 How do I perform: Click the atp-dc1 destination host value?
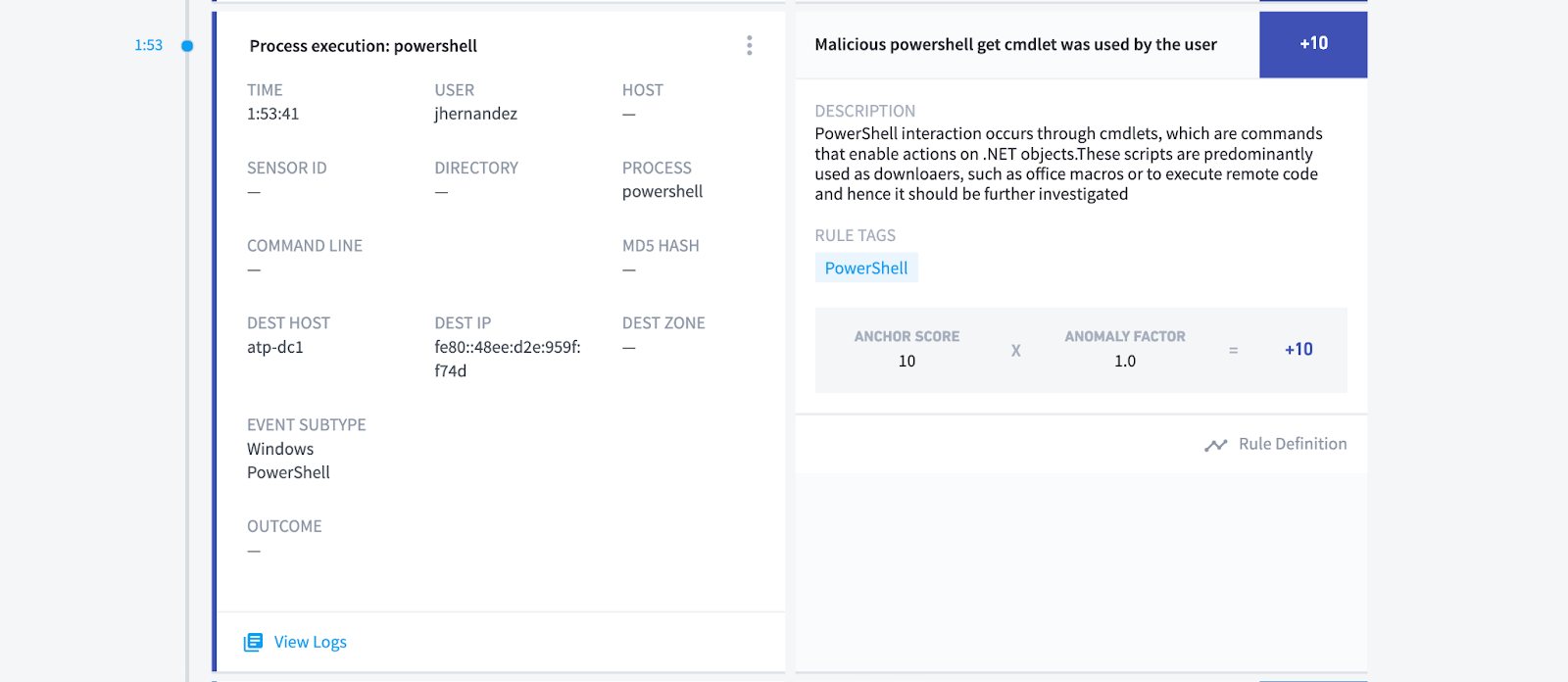tap(274, 347)
